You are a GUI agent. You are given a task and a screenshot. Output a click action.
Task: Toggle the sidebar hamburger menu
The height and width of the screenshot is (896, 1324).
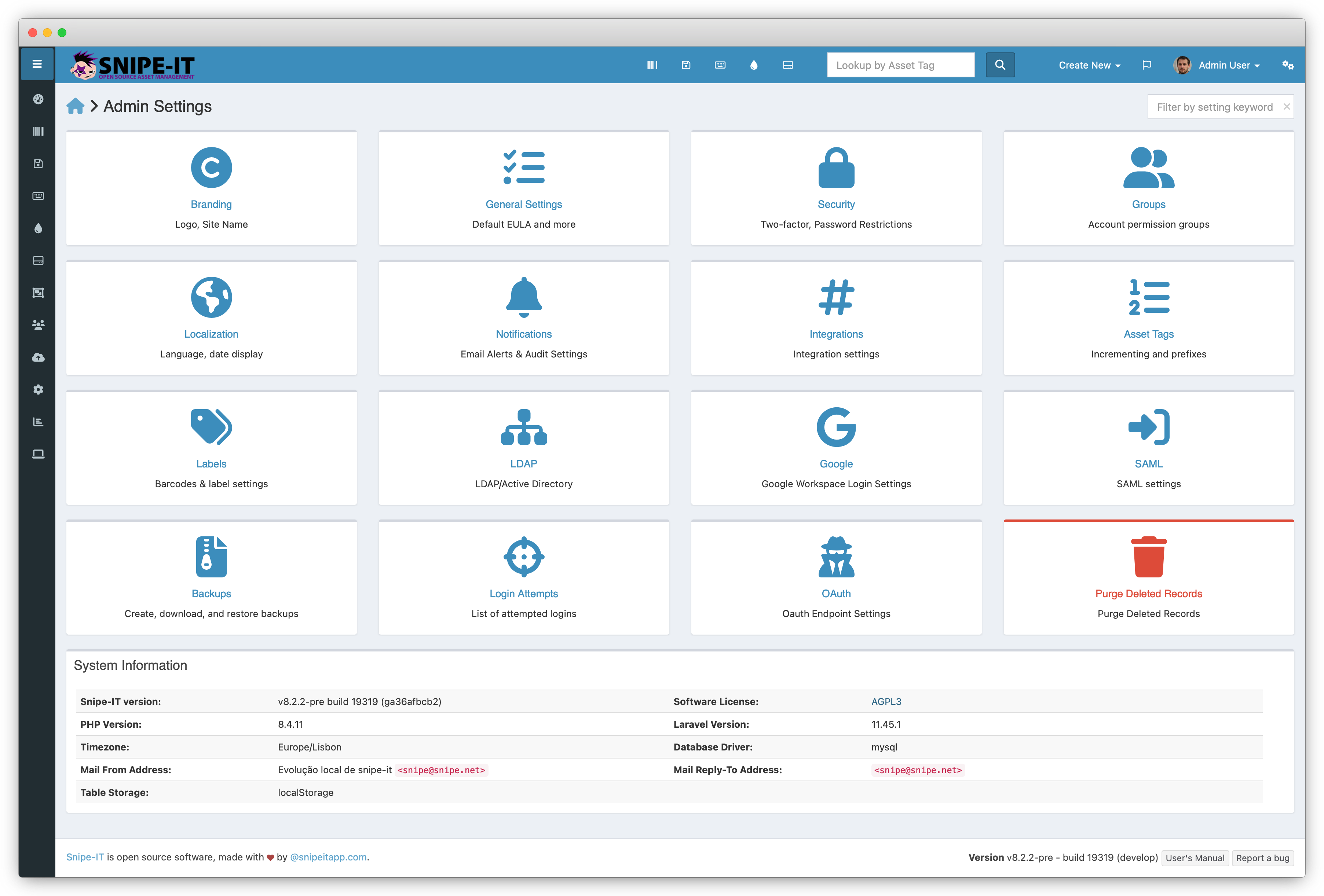click(37, 65)
